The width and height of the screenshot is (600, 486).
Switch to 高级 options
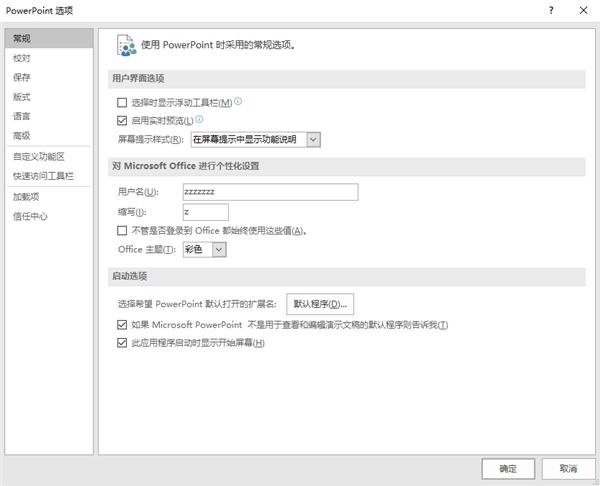pyautogui.click(x=49, y=135)
